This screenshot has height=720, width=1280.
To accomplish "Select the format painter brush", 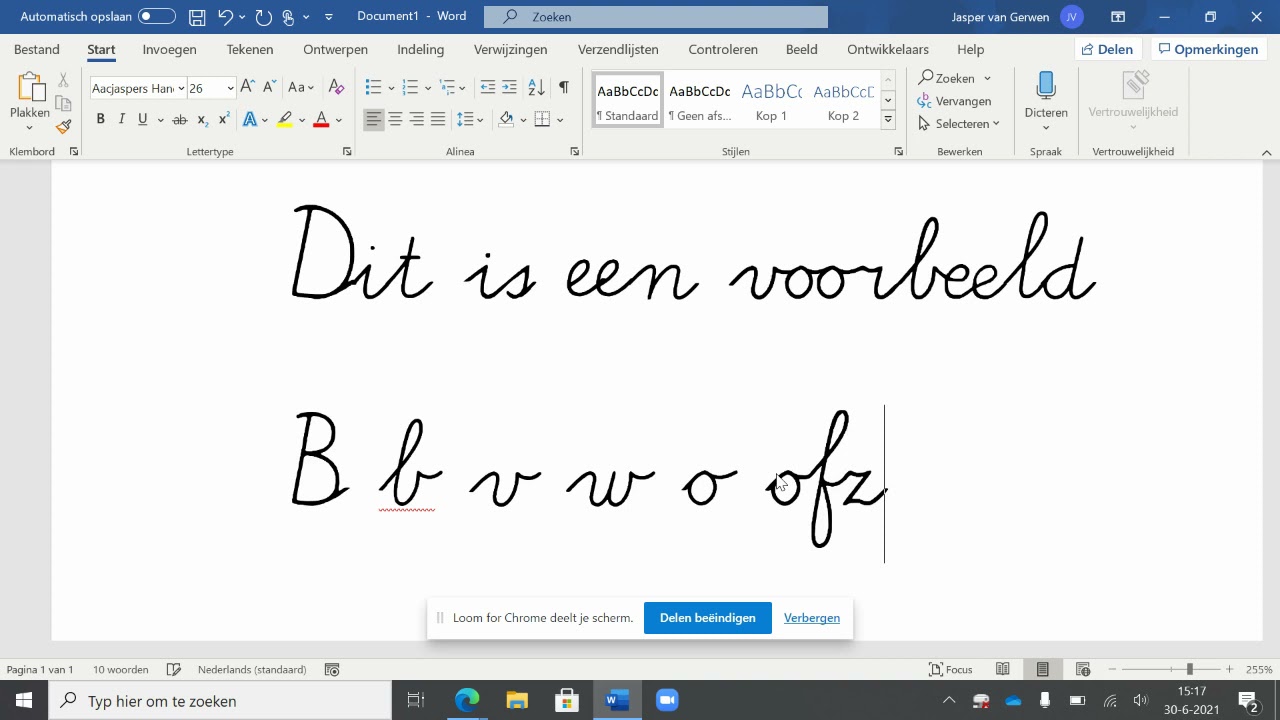I will pos(63,127).
